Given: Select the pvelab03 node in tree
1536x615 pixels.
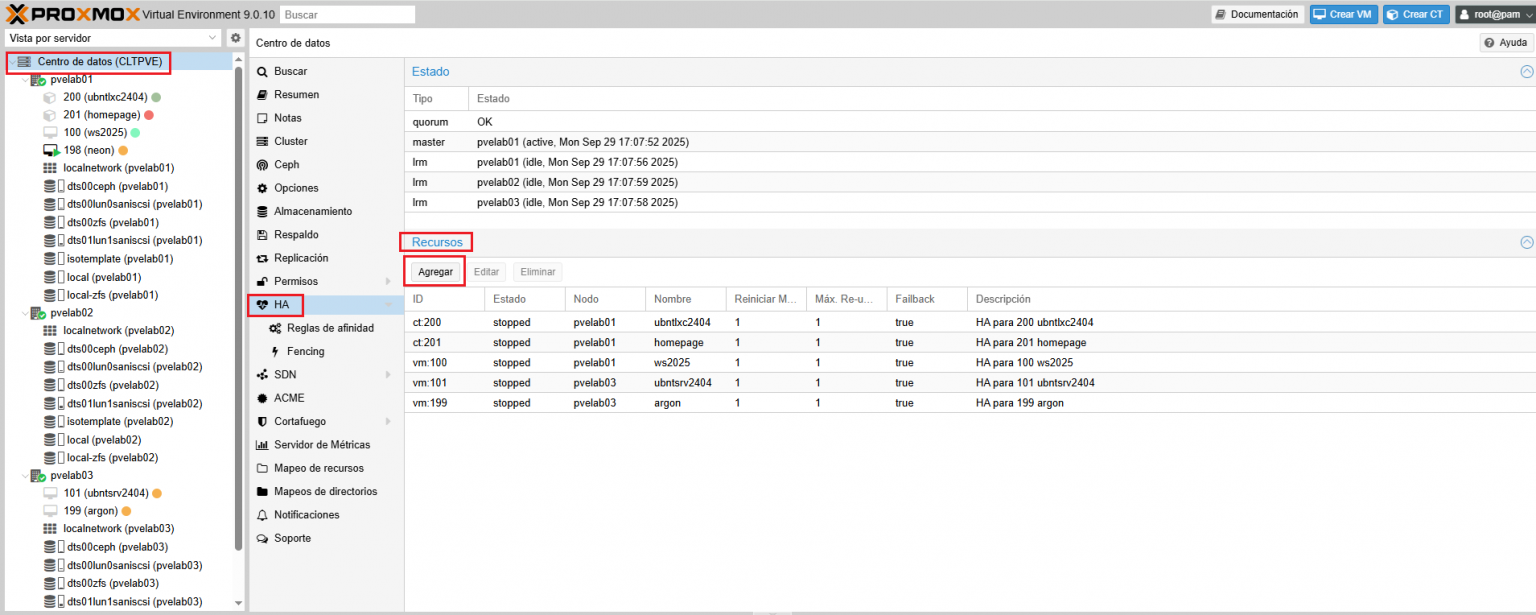Looking at the screenshot, I should (x=71, y=475).
